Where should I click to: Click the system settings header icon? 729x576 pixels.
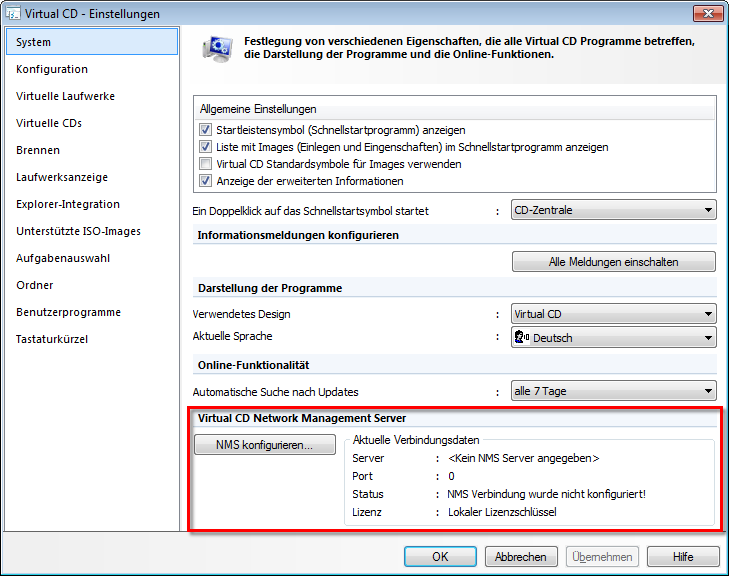(x=217, y=49)
